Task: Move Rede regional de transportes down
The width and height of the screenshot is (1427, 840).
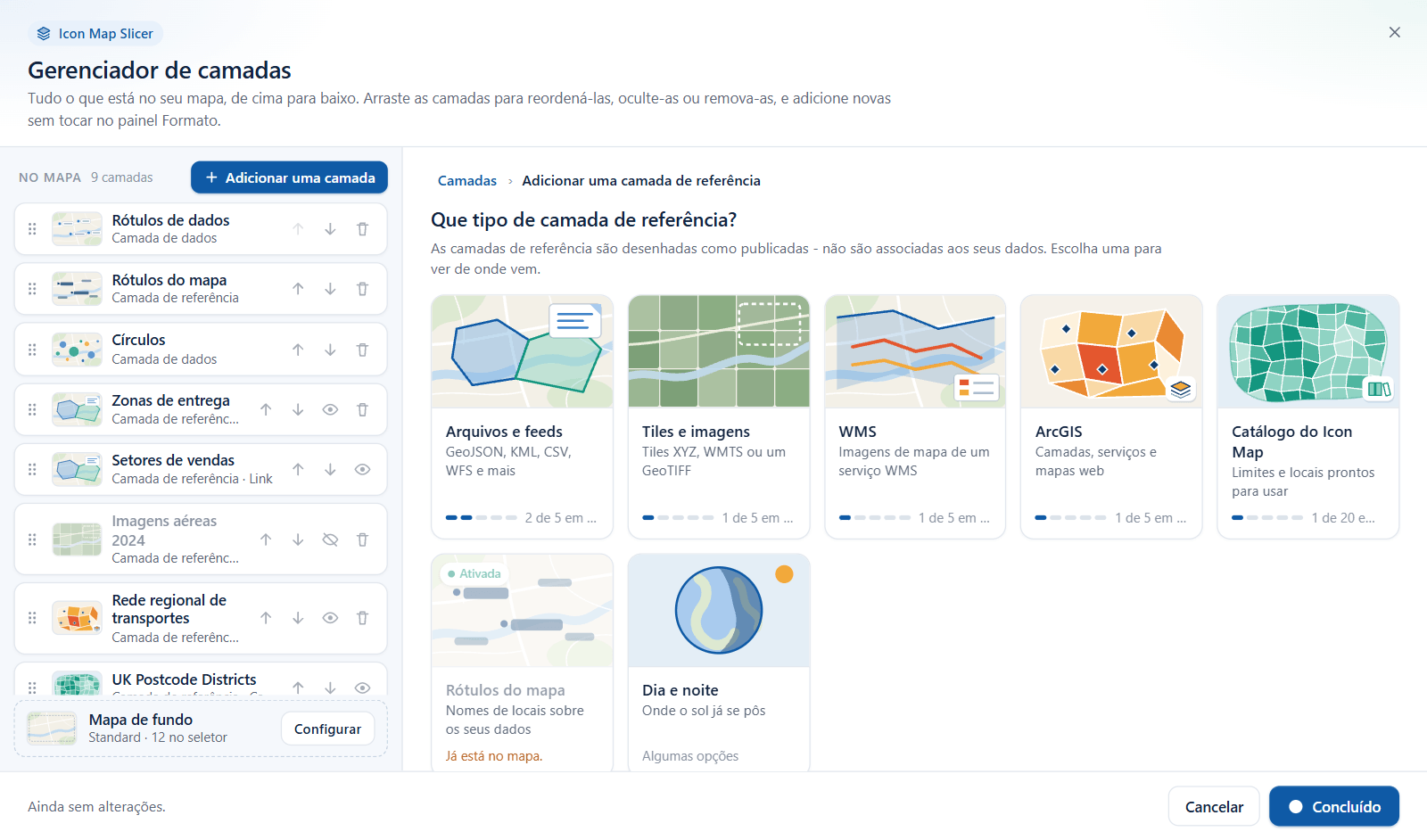Action: [x=298, y=618]
